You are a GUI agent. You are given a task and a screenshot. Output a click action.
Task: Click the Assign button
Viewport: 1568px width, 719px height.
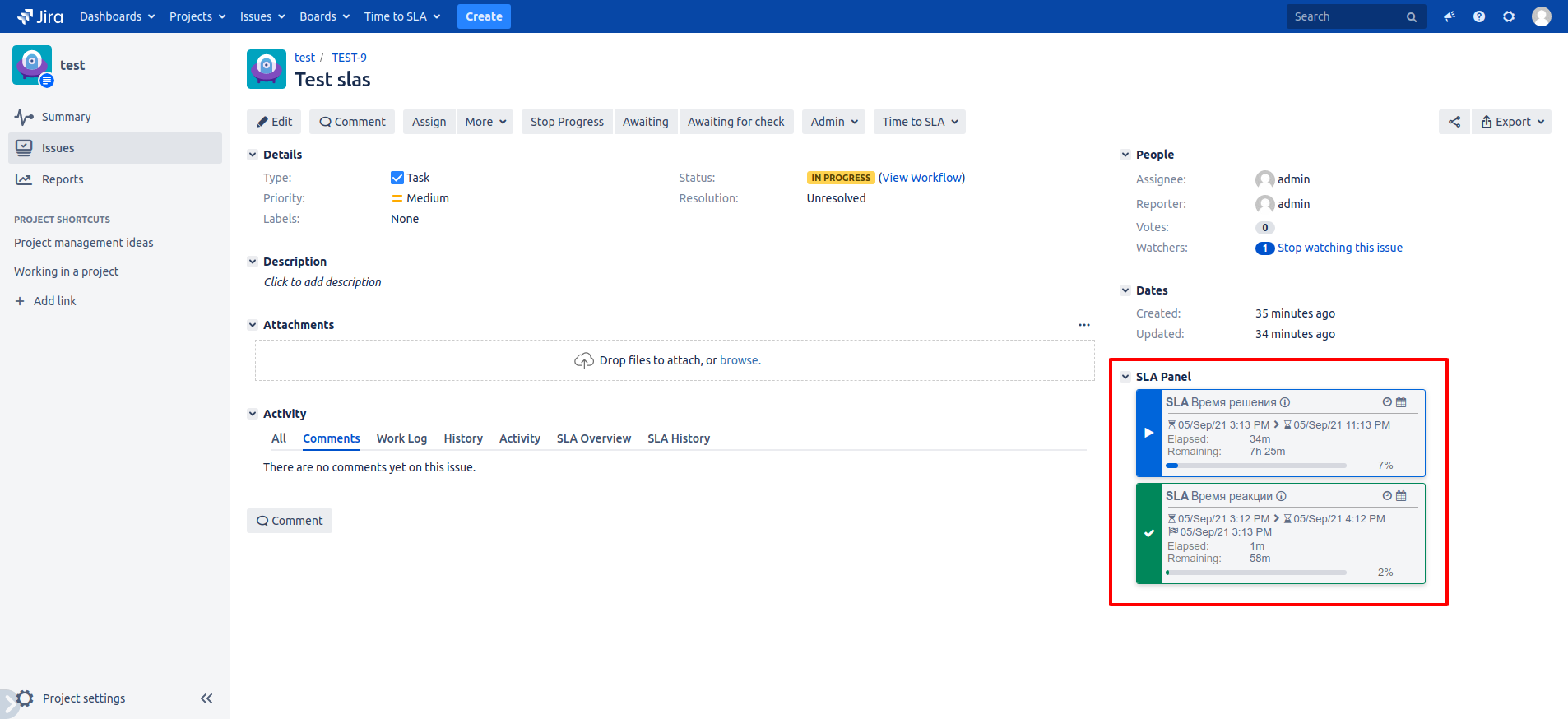click(x=429, y=122)
